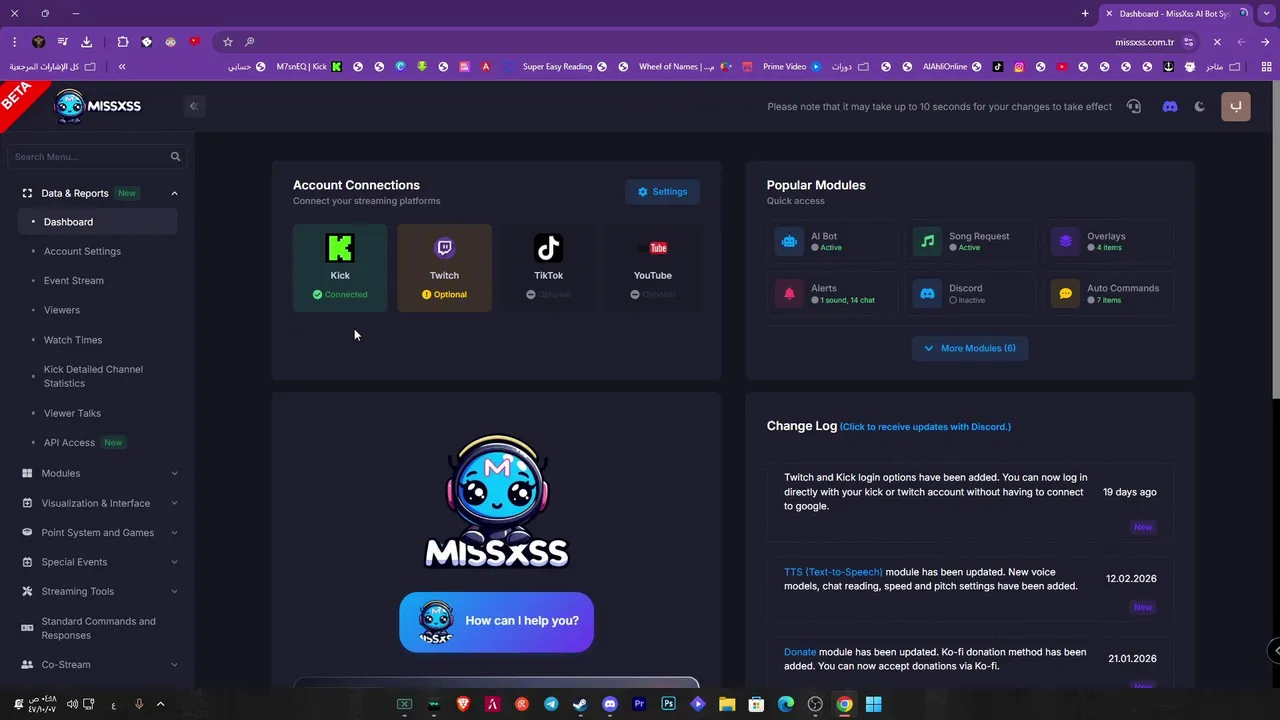Expand More Modules (6) list
Screen dimensions: 1280x720
tap(970, 348)
